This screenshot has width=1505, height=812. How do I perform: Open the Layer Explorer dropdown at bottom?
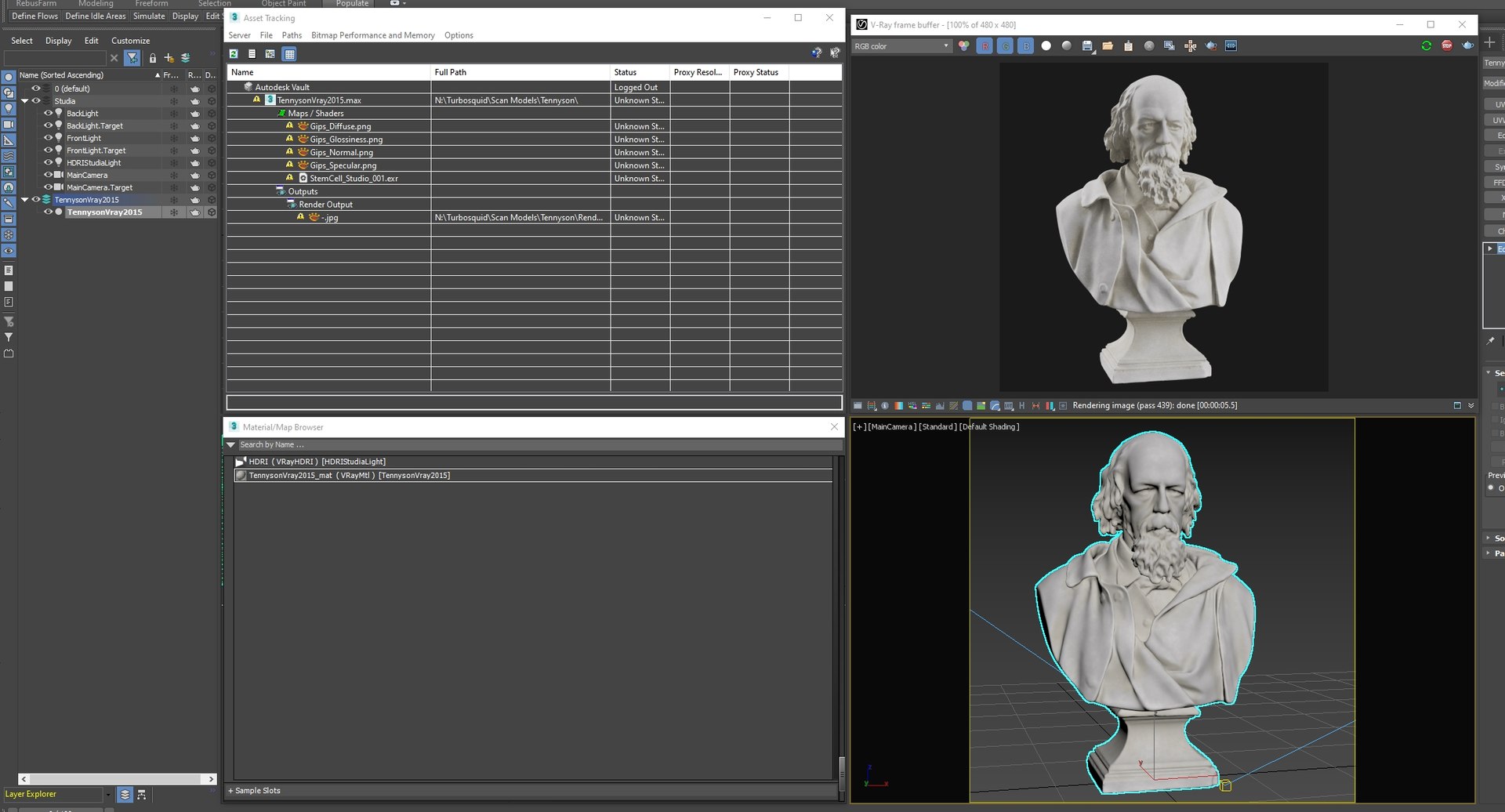coord(109,795)
